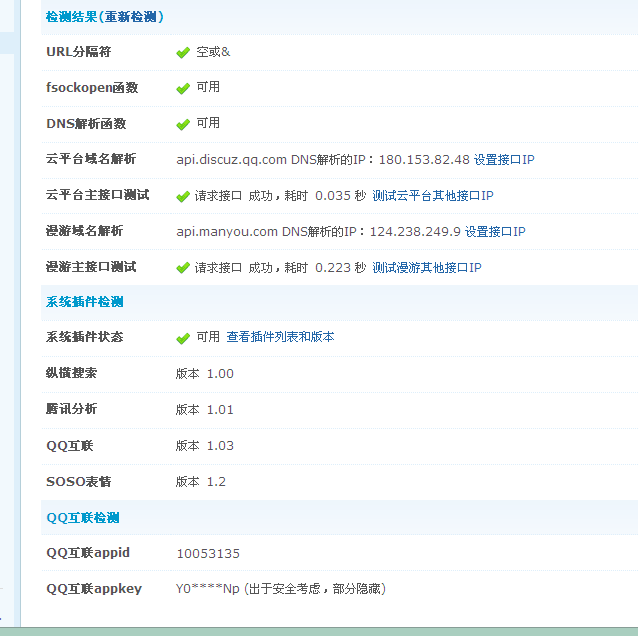Click the 漫游域名解析 row label

click(x=84, y=231)
